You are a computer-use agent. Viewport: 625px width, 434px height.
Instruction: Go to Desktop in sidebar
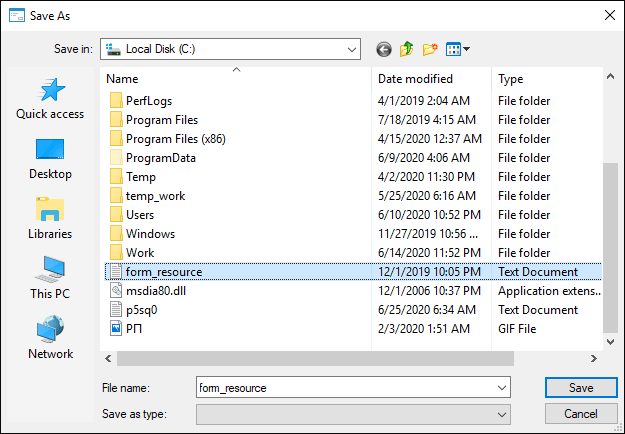point(50,160)
